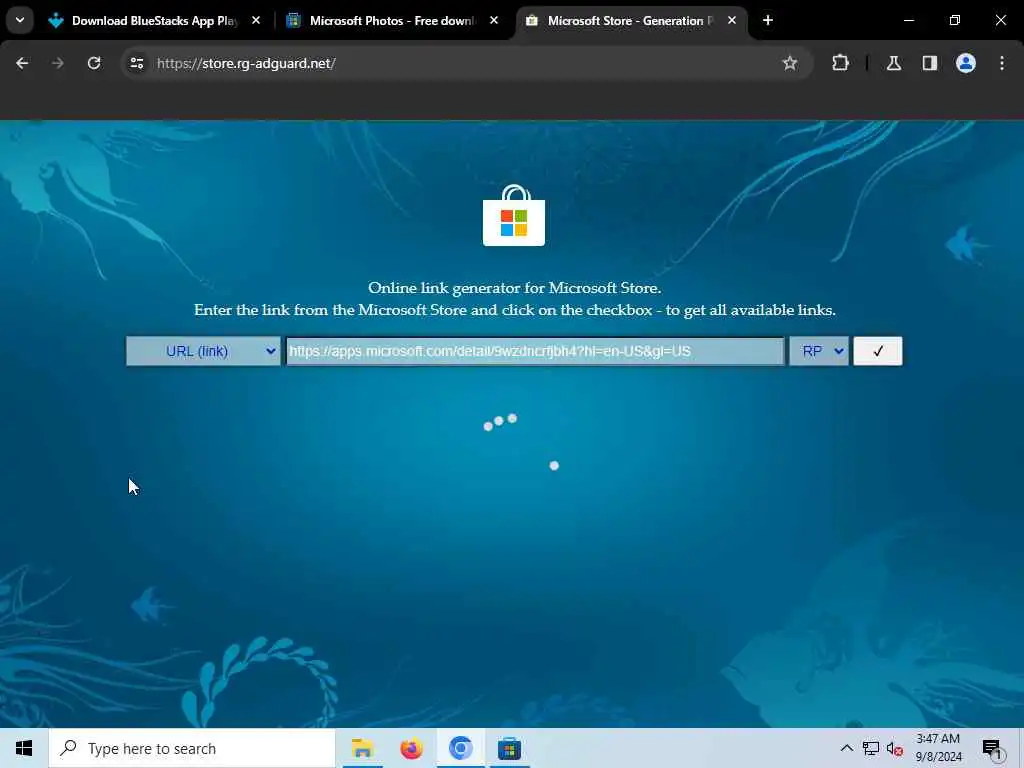Viewport: 1024px width, 768px height.
Task: Click the checkmark generate button
Action: point(878,351)
